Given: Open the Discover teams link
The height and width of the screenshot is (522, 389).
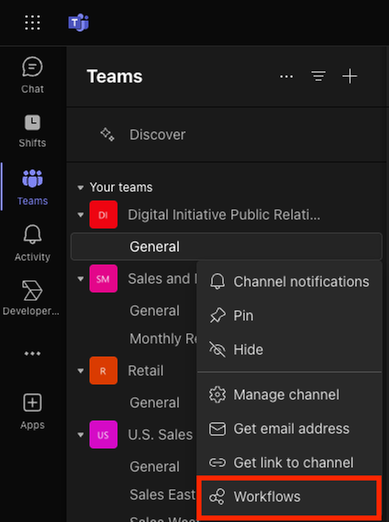Looking at the screenshot, I should [157, 135].
